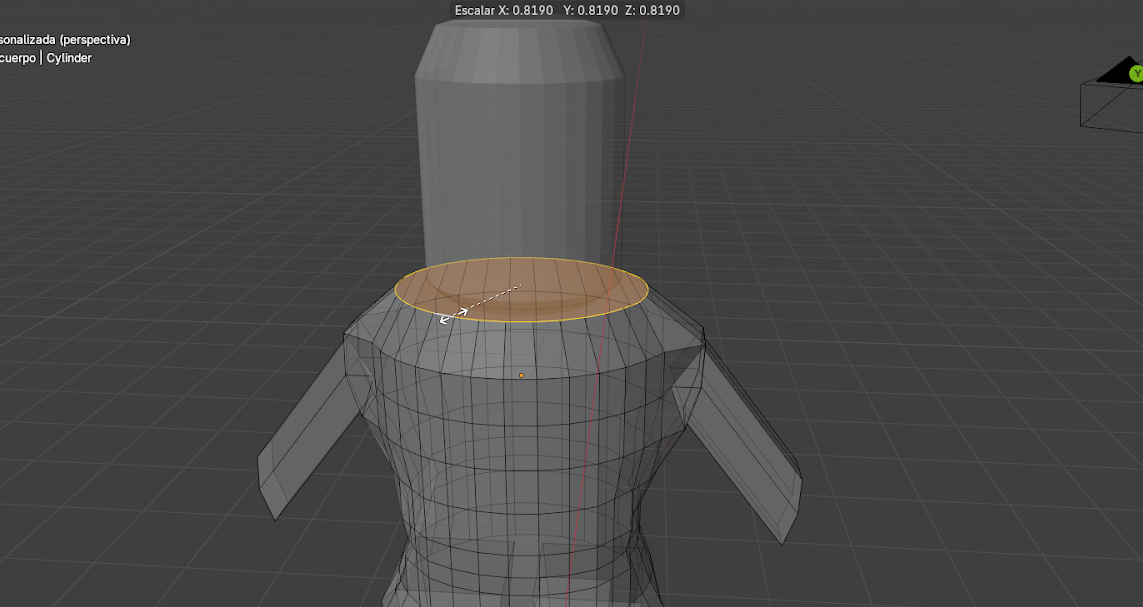Click the wireframe camera box

tap(1110, 105)
